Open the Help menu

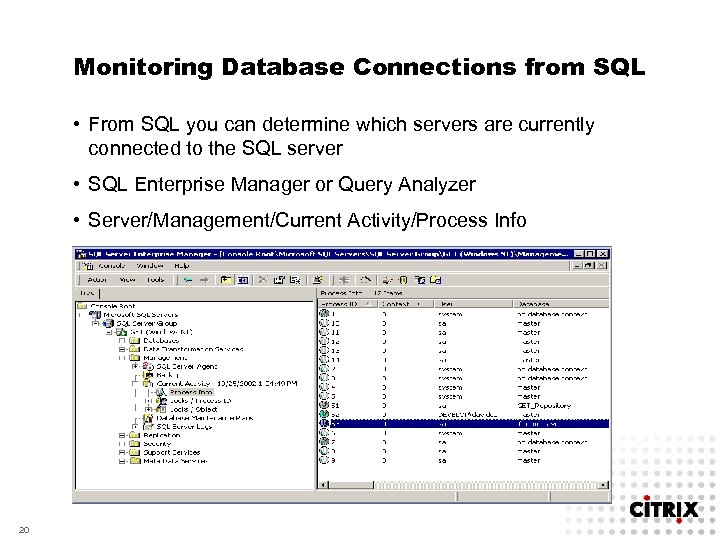point(181,266)
